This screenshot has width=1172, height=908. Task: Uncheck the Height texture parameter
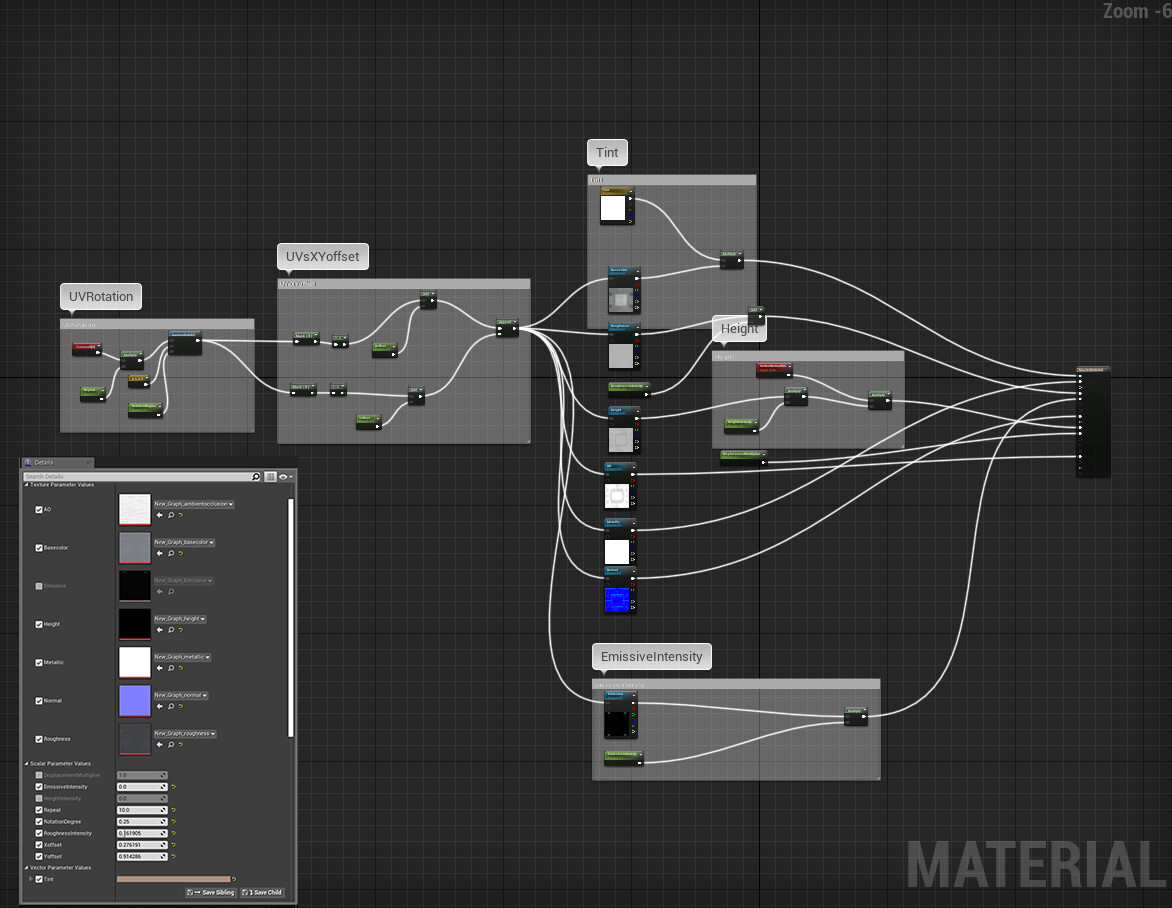click(39, 623)
